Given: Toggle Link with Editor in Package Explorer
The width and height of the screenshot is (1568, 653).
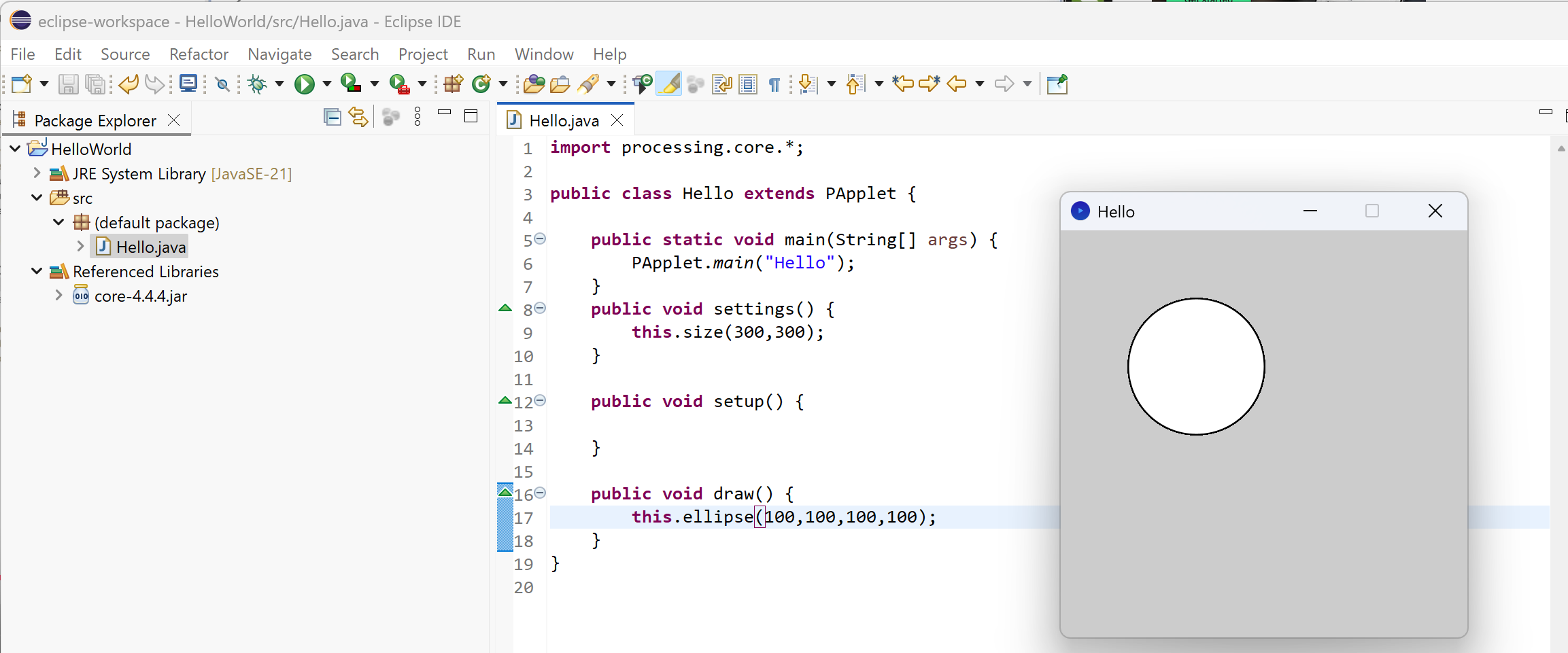Looking at the screenshot, I should click(358, 117).
